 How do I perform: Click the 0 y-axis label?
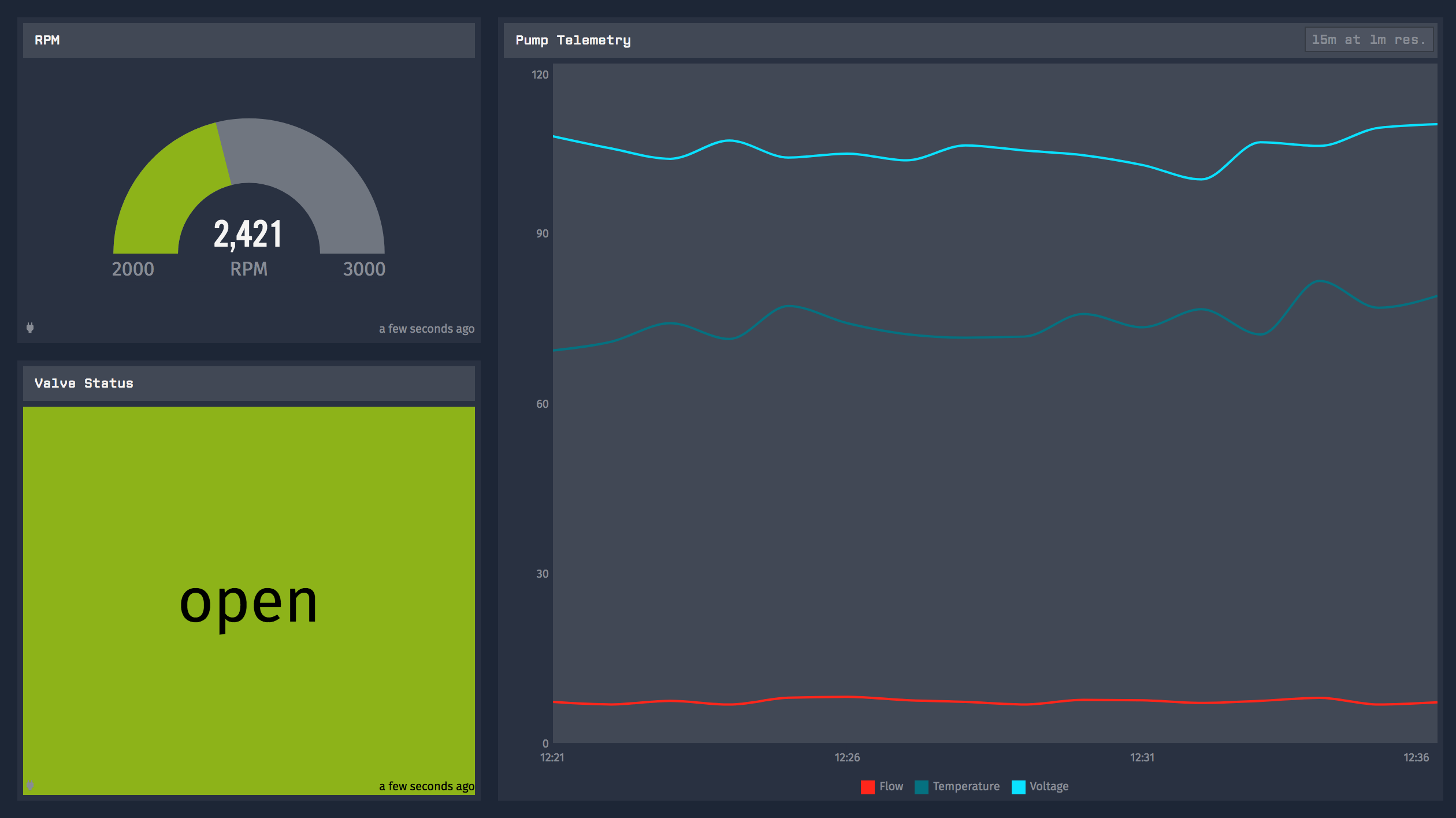pyautogui.click(x=545, y=743)
